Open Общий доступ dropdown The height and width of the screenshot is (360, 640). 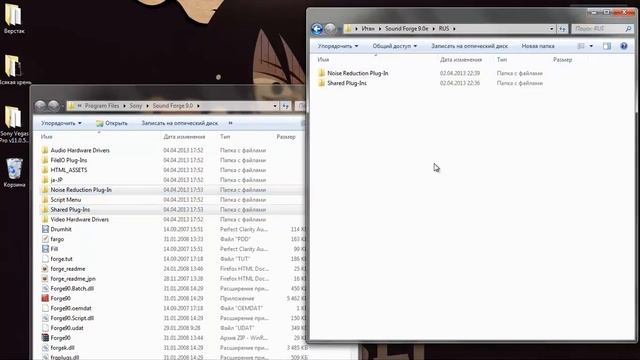[395, 46]
